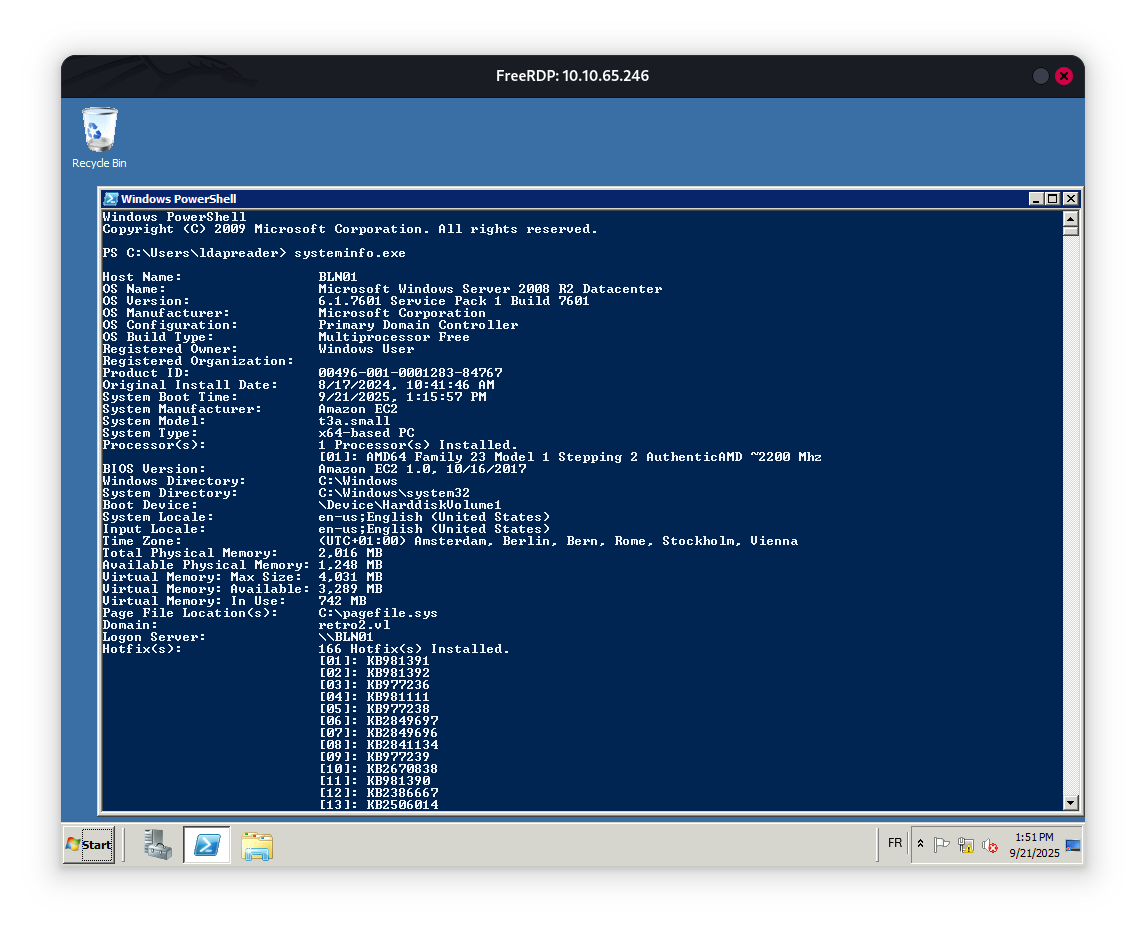Click the muted volume speaker tray icon

(990, 845)
